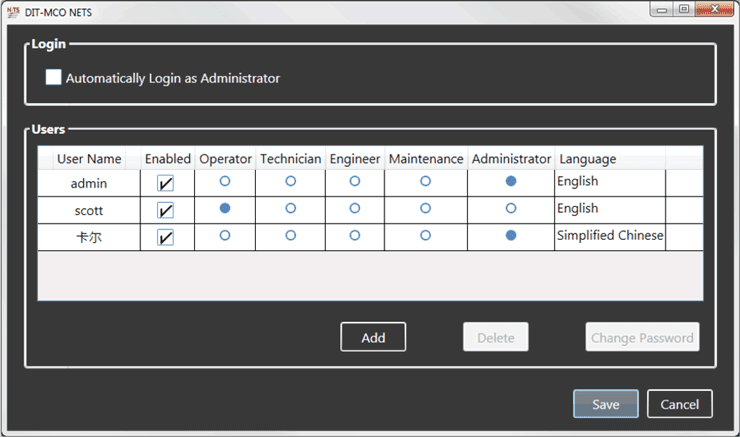
Task: Open Language cell for admin row
Action: tap(609, 182)
